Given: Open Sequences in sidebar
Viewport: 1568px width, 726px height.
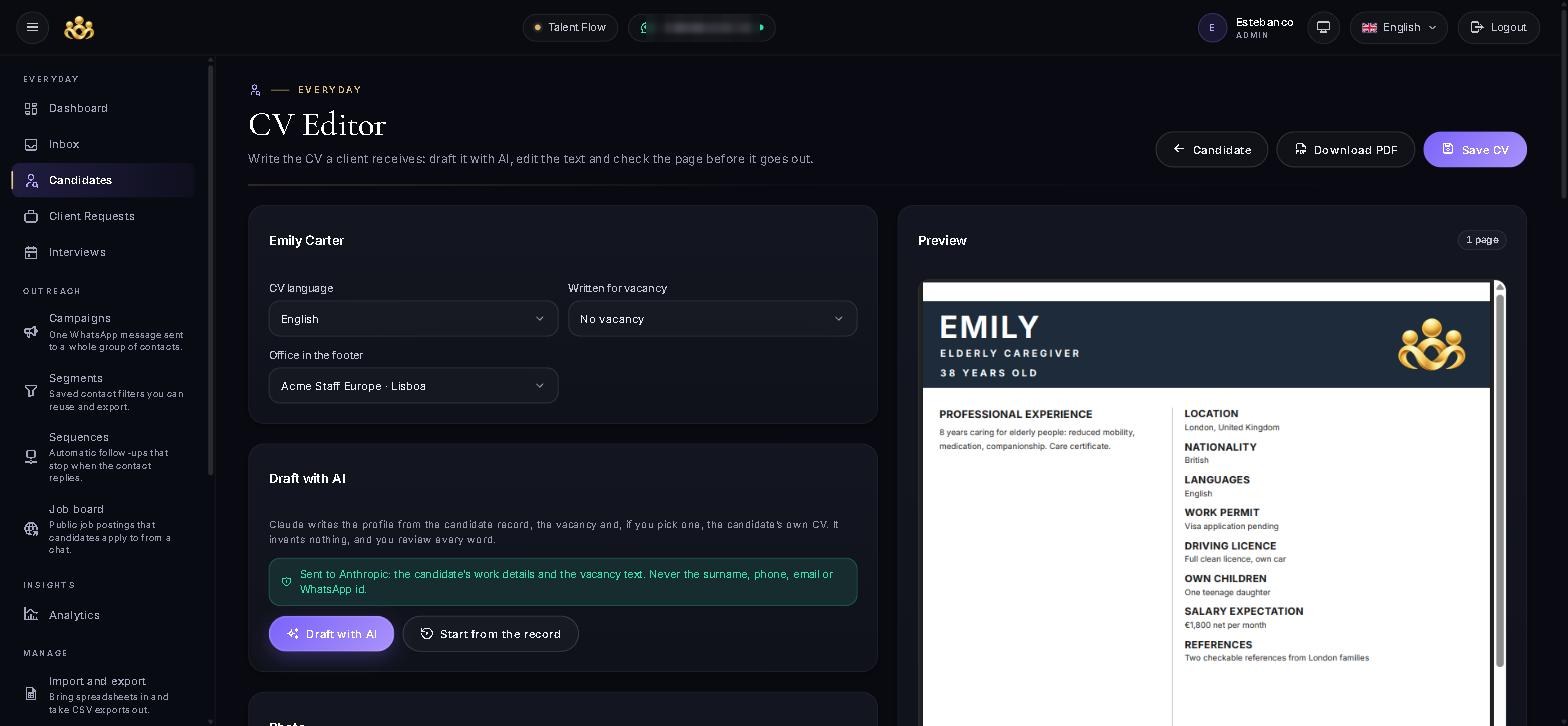Looking at the screenshot, I should [103, 457].
